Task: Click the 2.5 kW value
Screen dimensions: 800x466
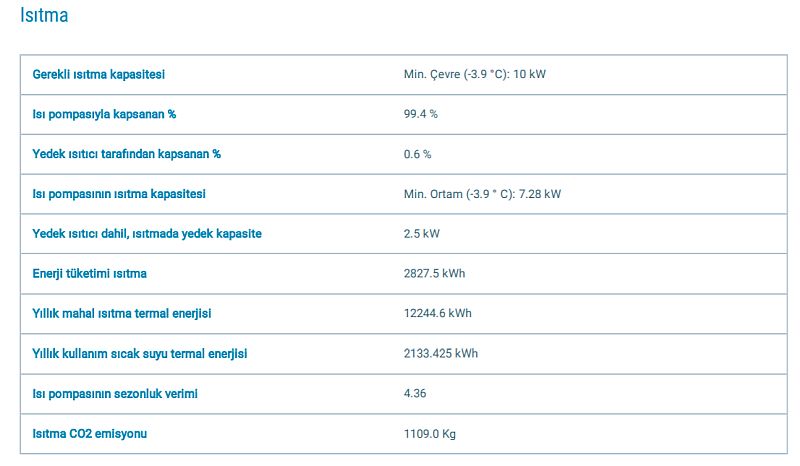Action: click(x=421, y=234)
